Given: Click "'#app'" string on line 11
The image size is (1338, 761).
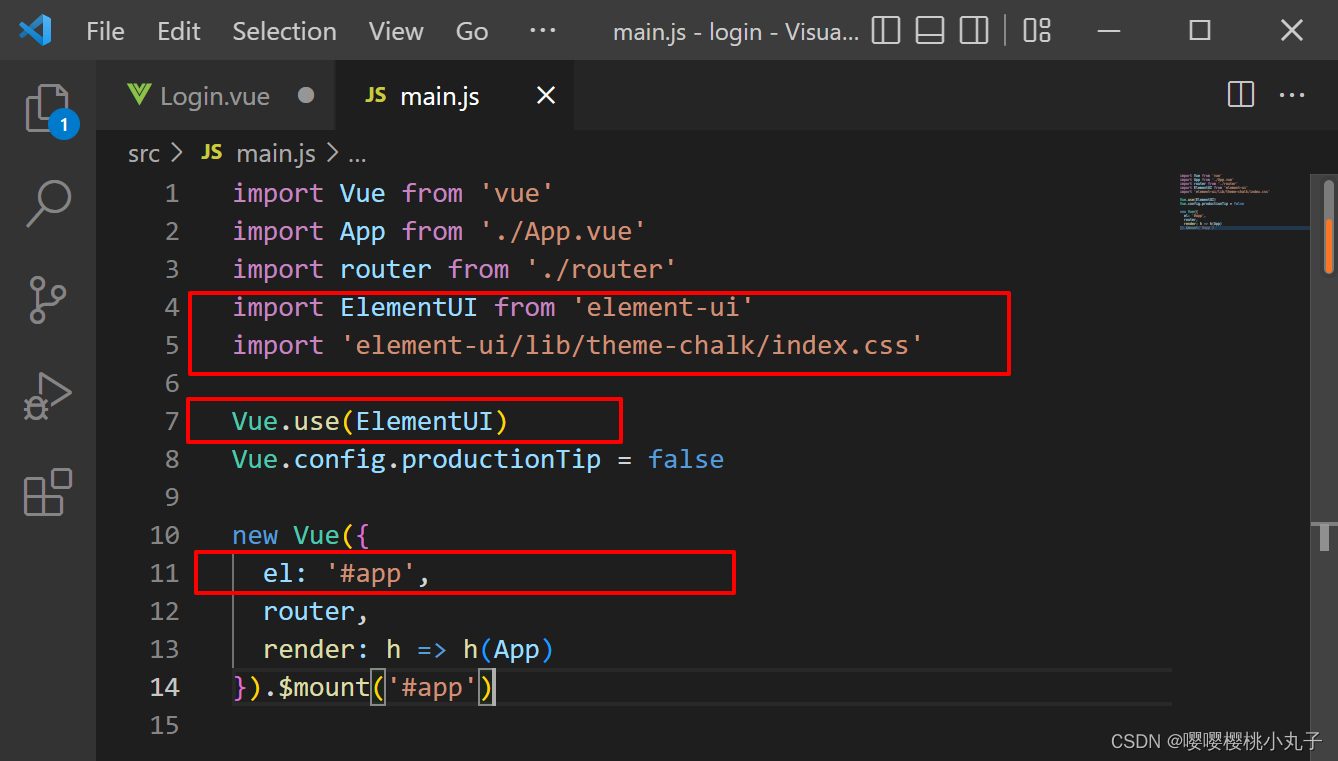Looking at the screenshot, I should pyautogui.click(x=370, y=573).
